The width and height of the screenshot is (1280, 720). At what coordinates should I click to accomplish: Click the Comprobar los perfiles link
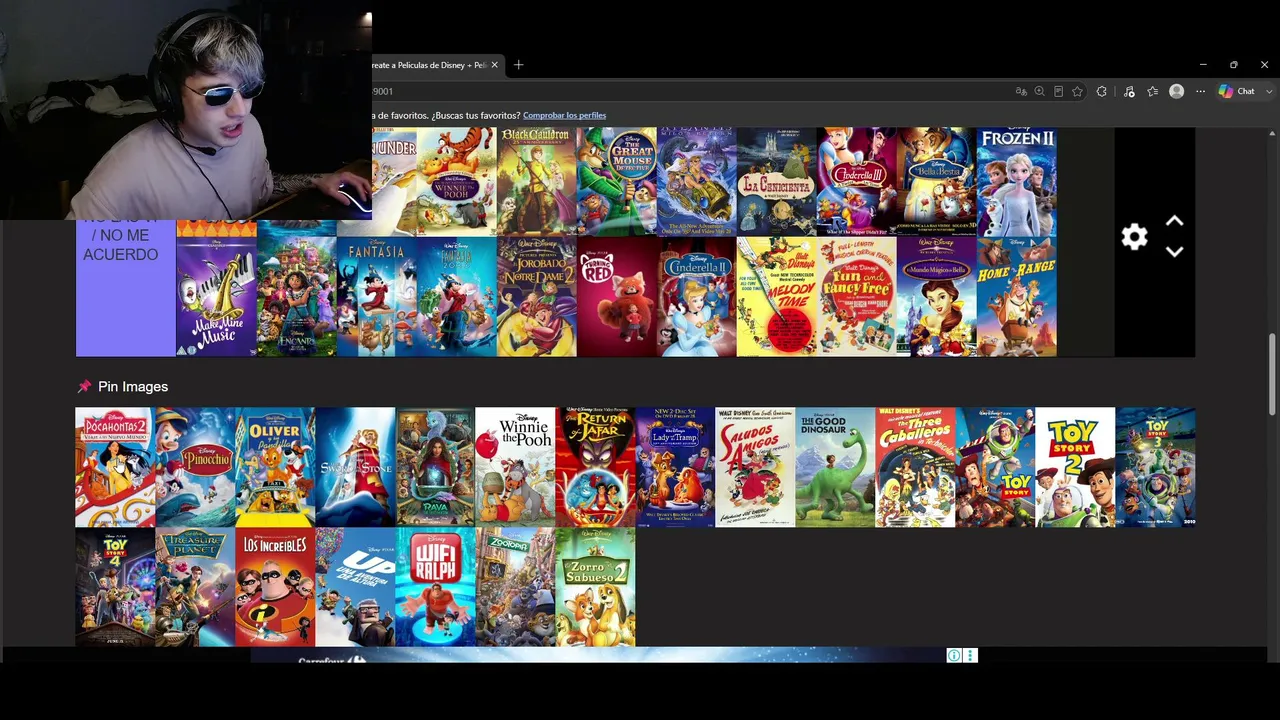pyautogui.click(x=564, y=115)
